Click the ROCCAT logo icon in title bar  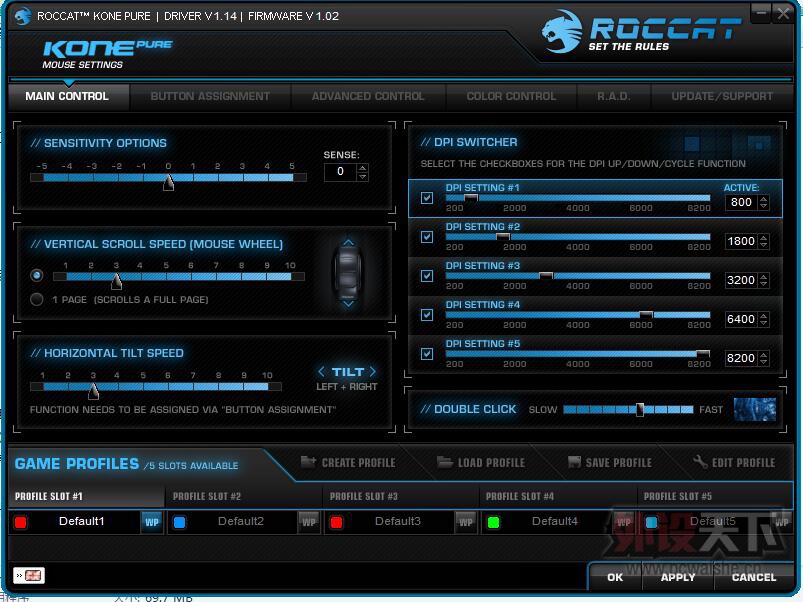click(x=23, y=16)
